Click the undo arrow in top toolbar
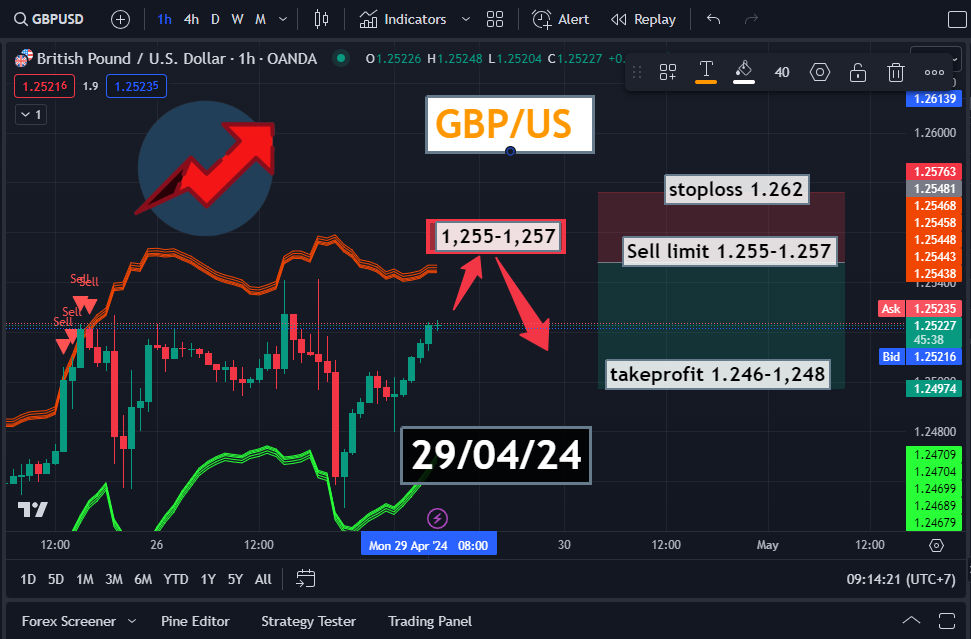The width and height of the screenshot is (971, 639). (x=713, y=19)
